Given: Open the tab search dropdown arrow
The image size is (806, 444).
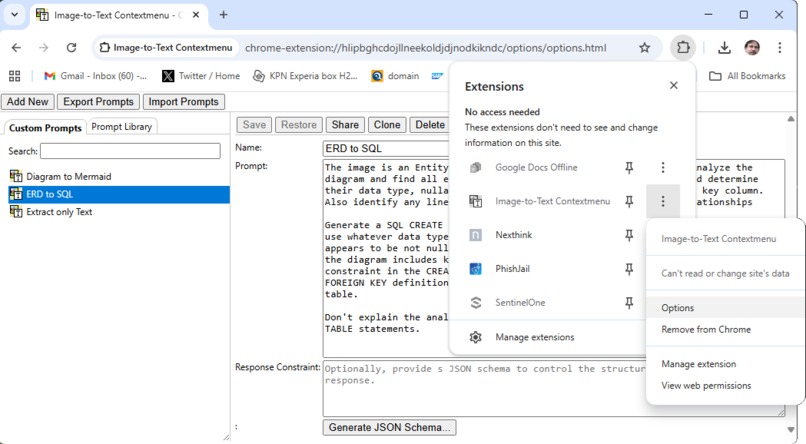Looking at the screenshot, I should (14, 15).
